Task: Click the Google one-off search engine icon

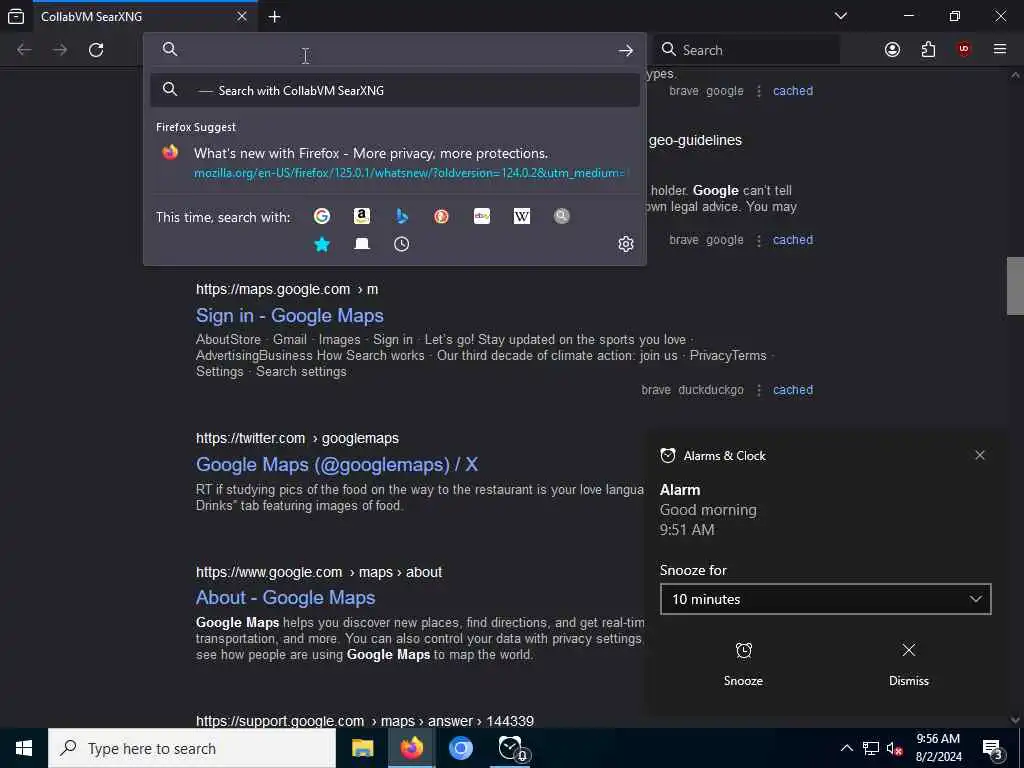Action: pyautogui.click(x=322, y=216)
